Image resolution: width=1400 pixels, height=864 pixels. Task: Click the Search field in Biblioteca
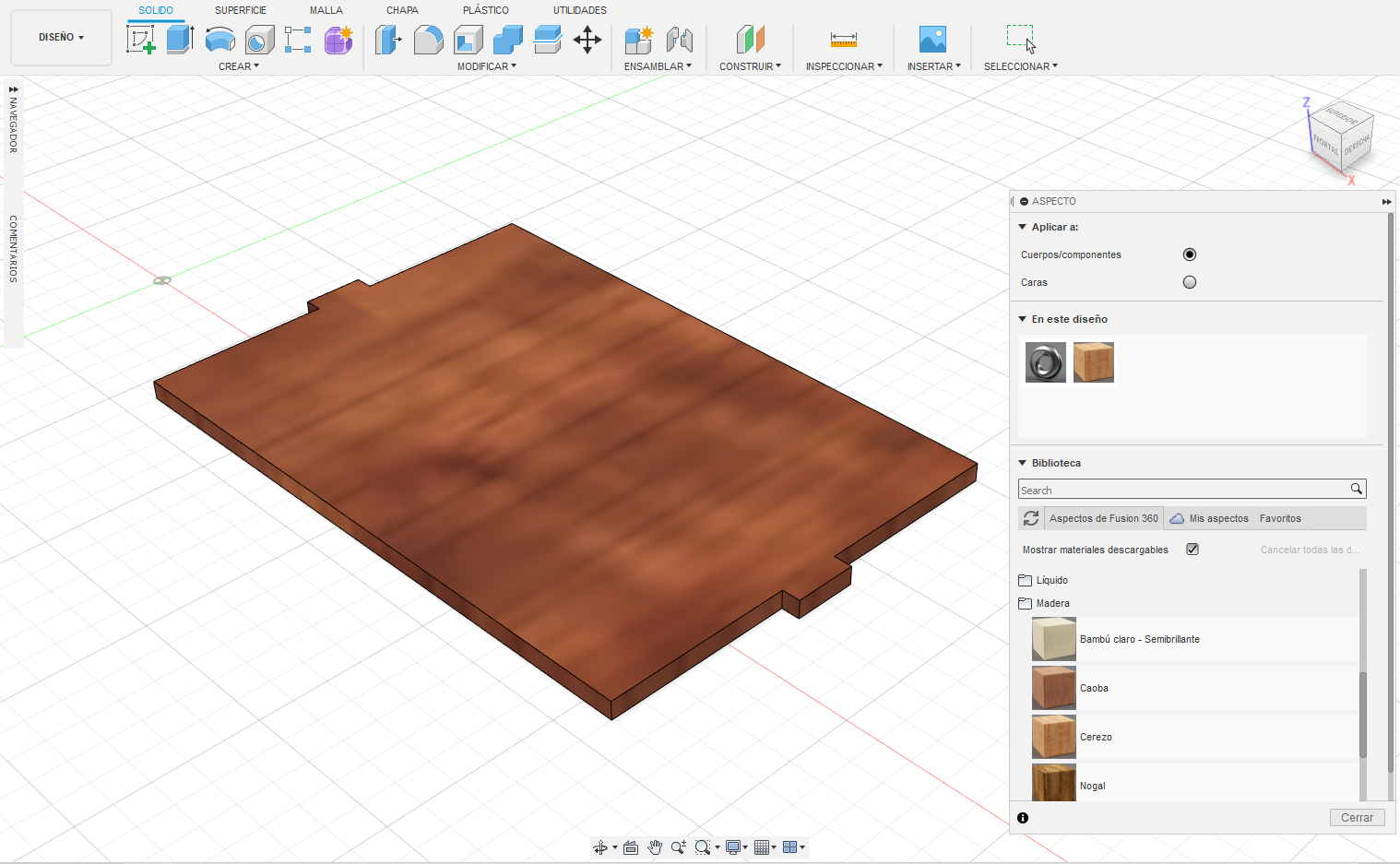point(1183,490)
